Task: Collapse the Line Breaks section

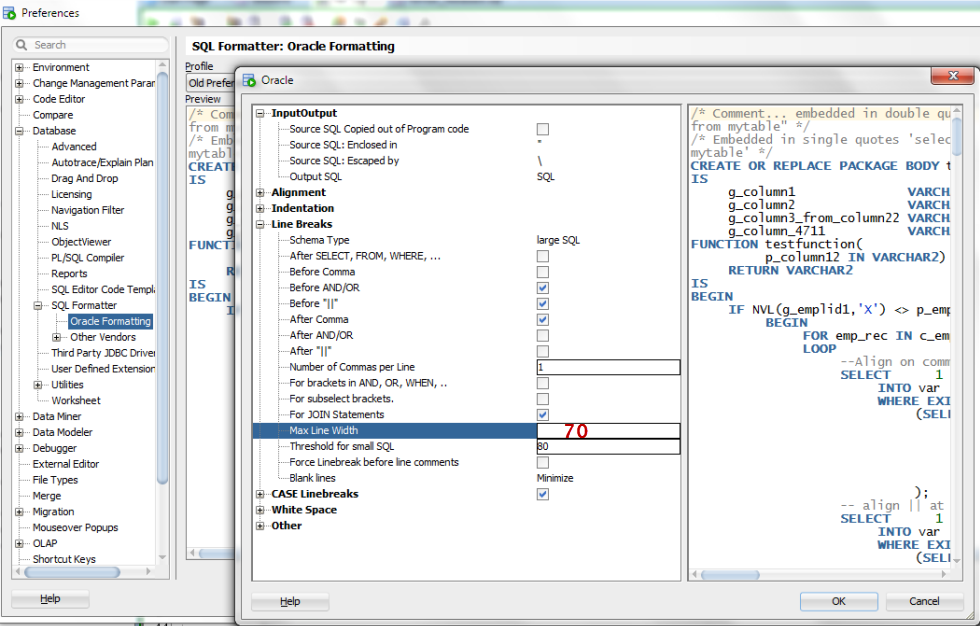Action: tap(261, 225)
